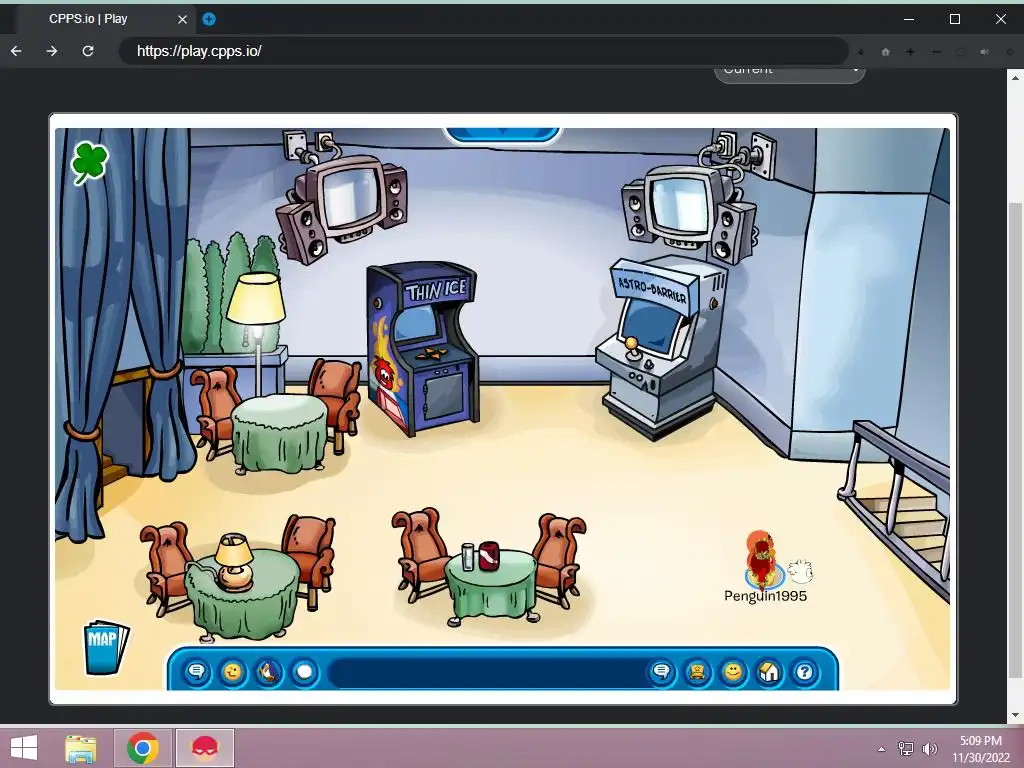This screenshot has width=1024, height=768.
Task: Throw a snowball using the snowball icon
Action: tap(304, 672)
